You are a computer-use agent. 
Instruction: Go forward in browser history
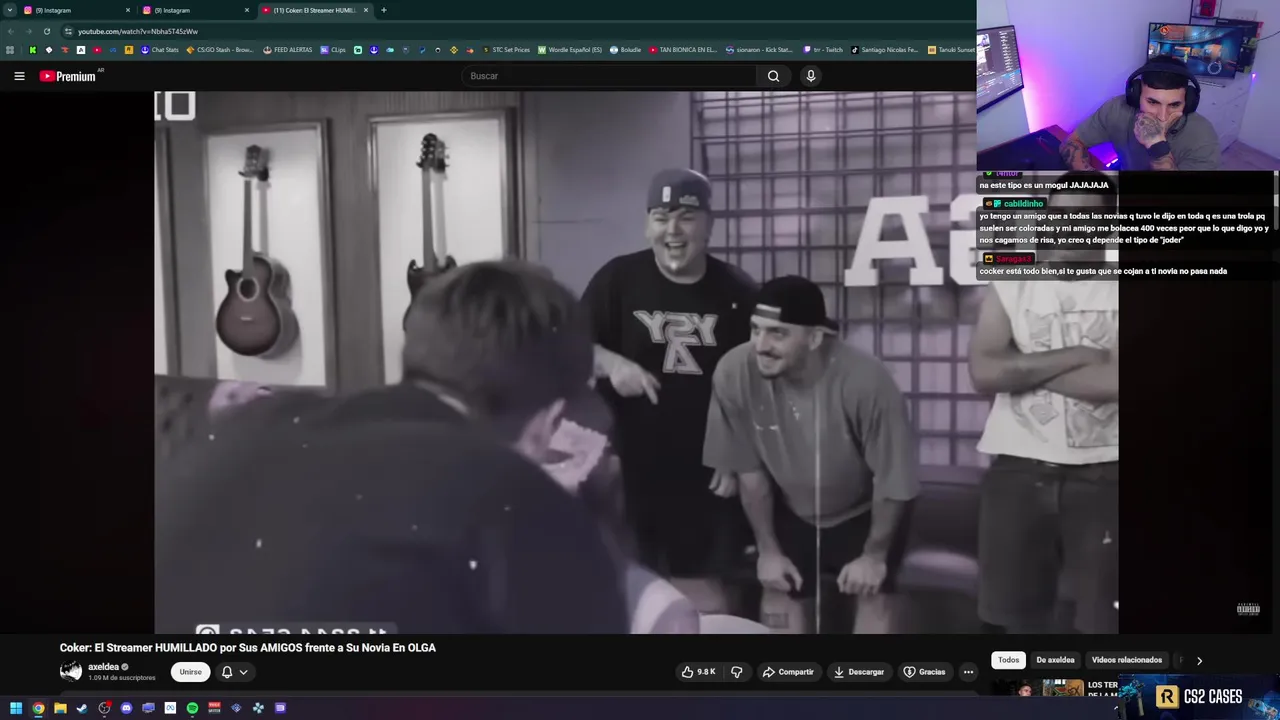[28, 31]
